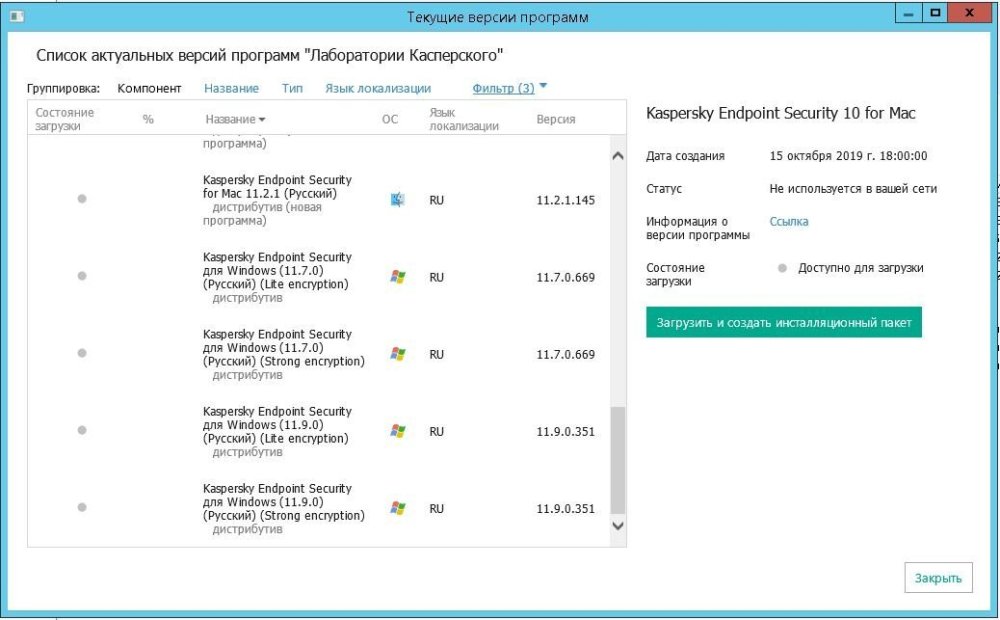
Task: Group the list by Язык локализации
Action: pos(377,88)
